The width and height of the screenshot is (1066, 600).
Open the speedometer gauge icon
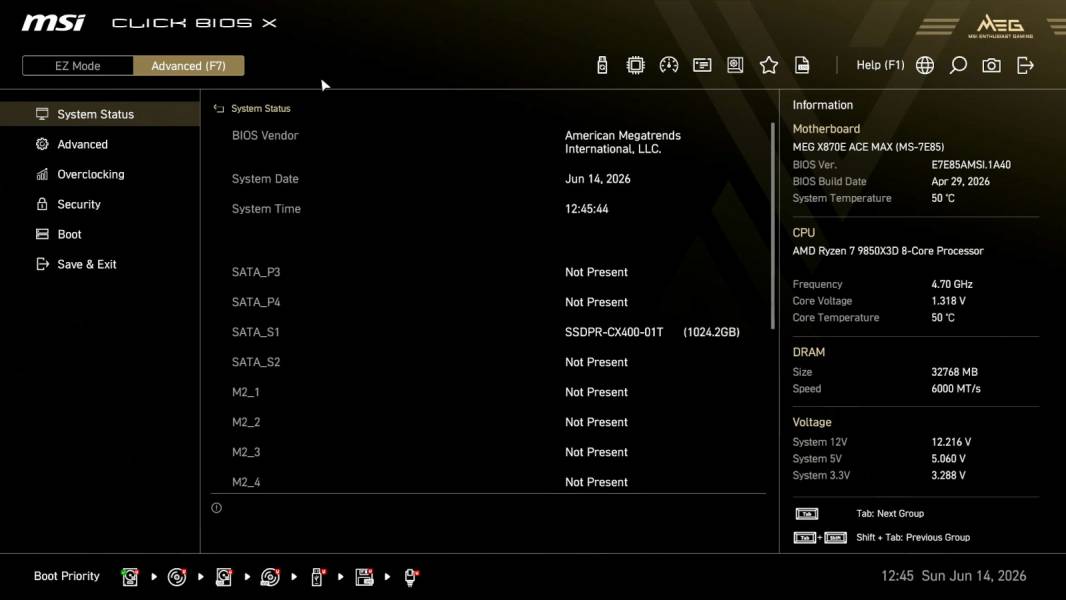click(668, 65)
